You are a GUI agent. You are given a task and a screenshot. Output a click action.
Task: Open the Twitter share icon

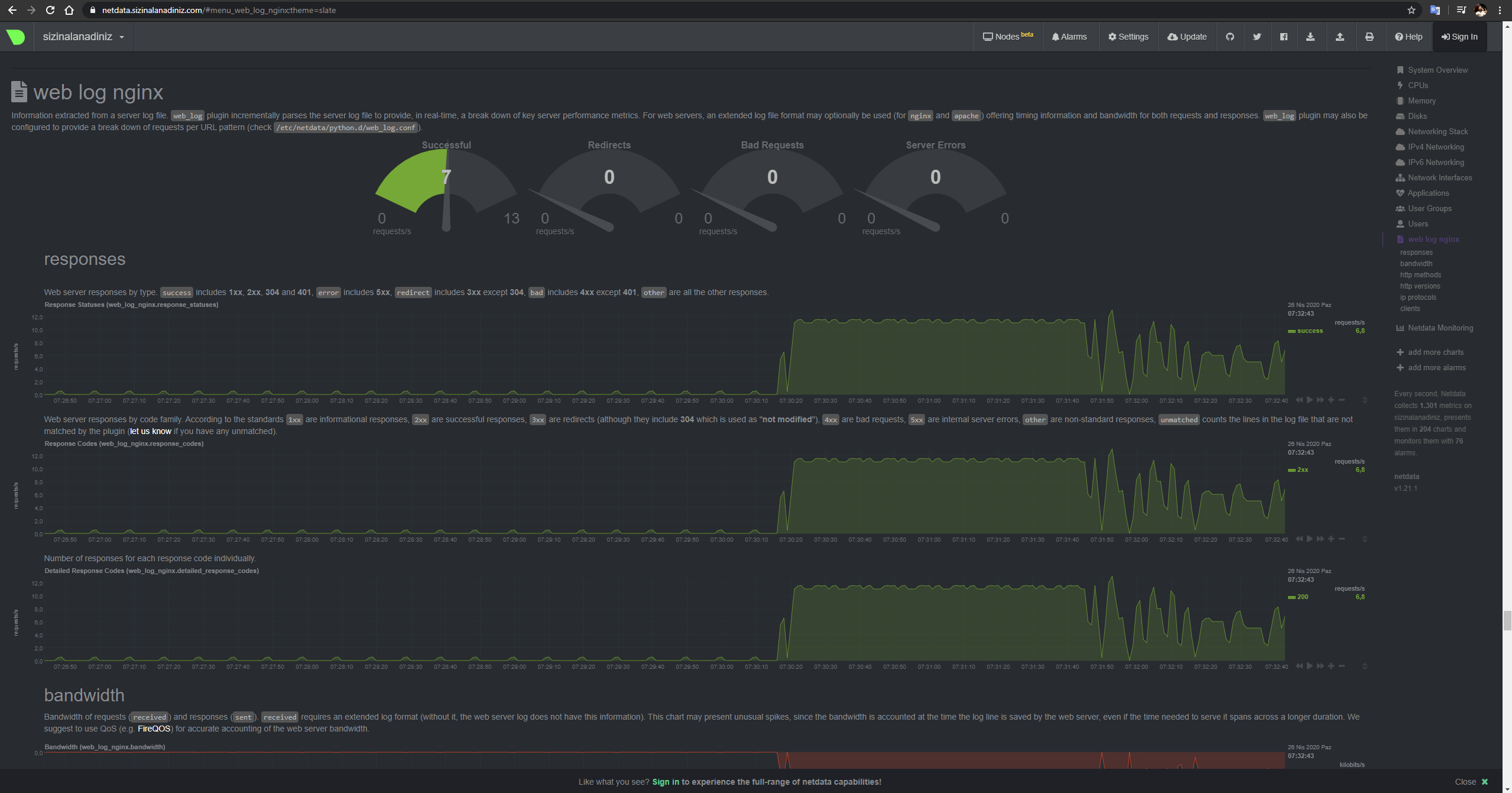(x=1257, y=37)
